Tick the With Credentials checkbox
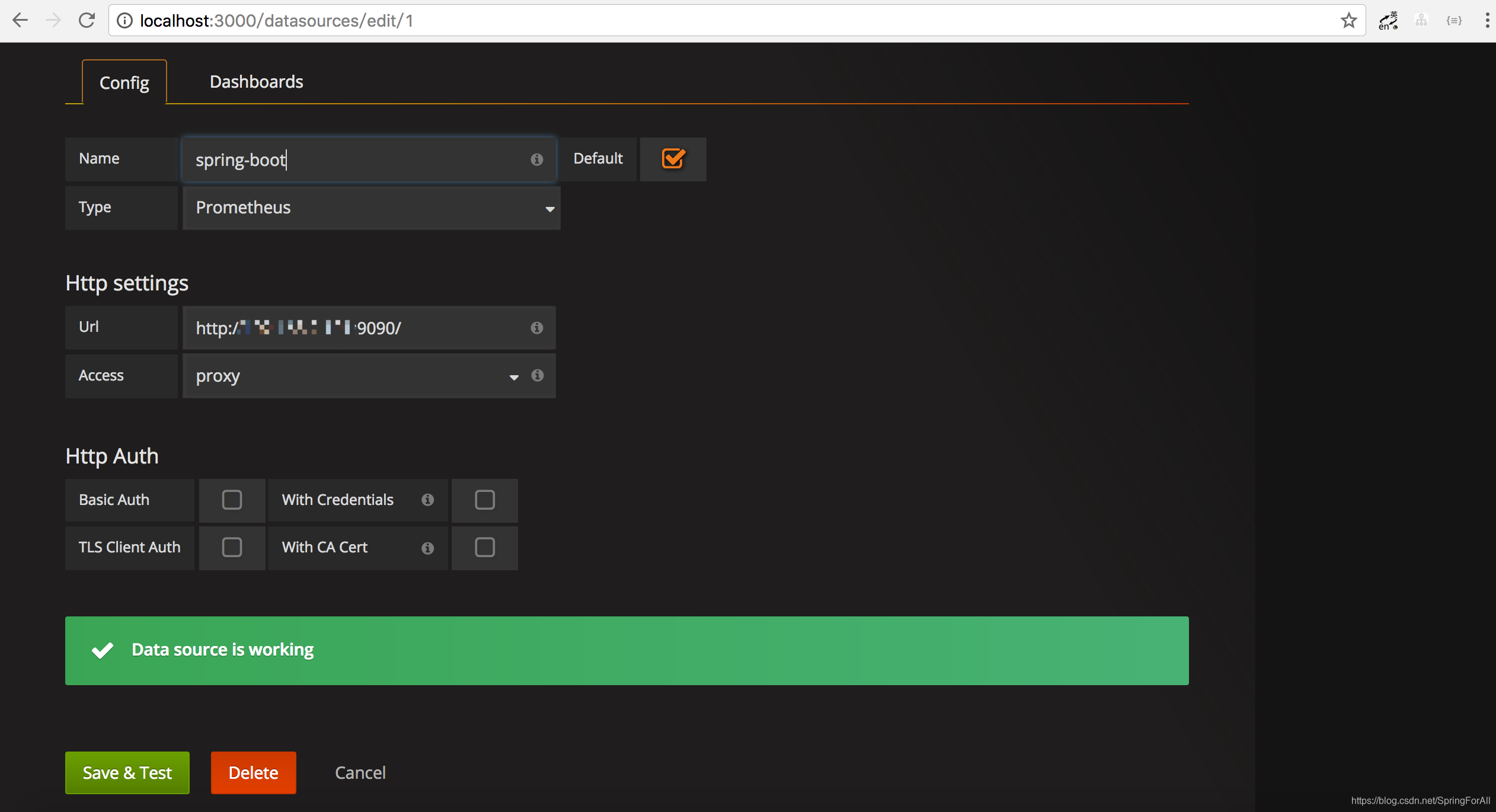1496x812 pixels. tap(484, 500)
